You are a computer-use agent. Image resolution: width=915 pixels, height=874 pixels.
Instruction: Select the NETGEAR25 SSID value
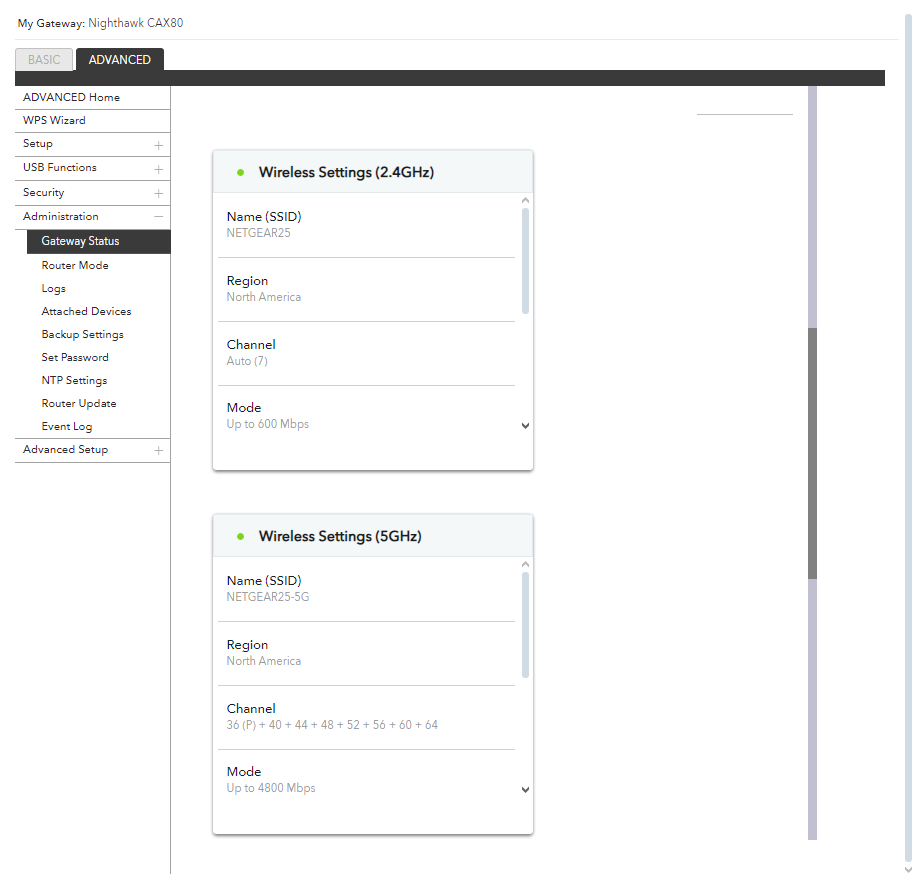[259, 233]
